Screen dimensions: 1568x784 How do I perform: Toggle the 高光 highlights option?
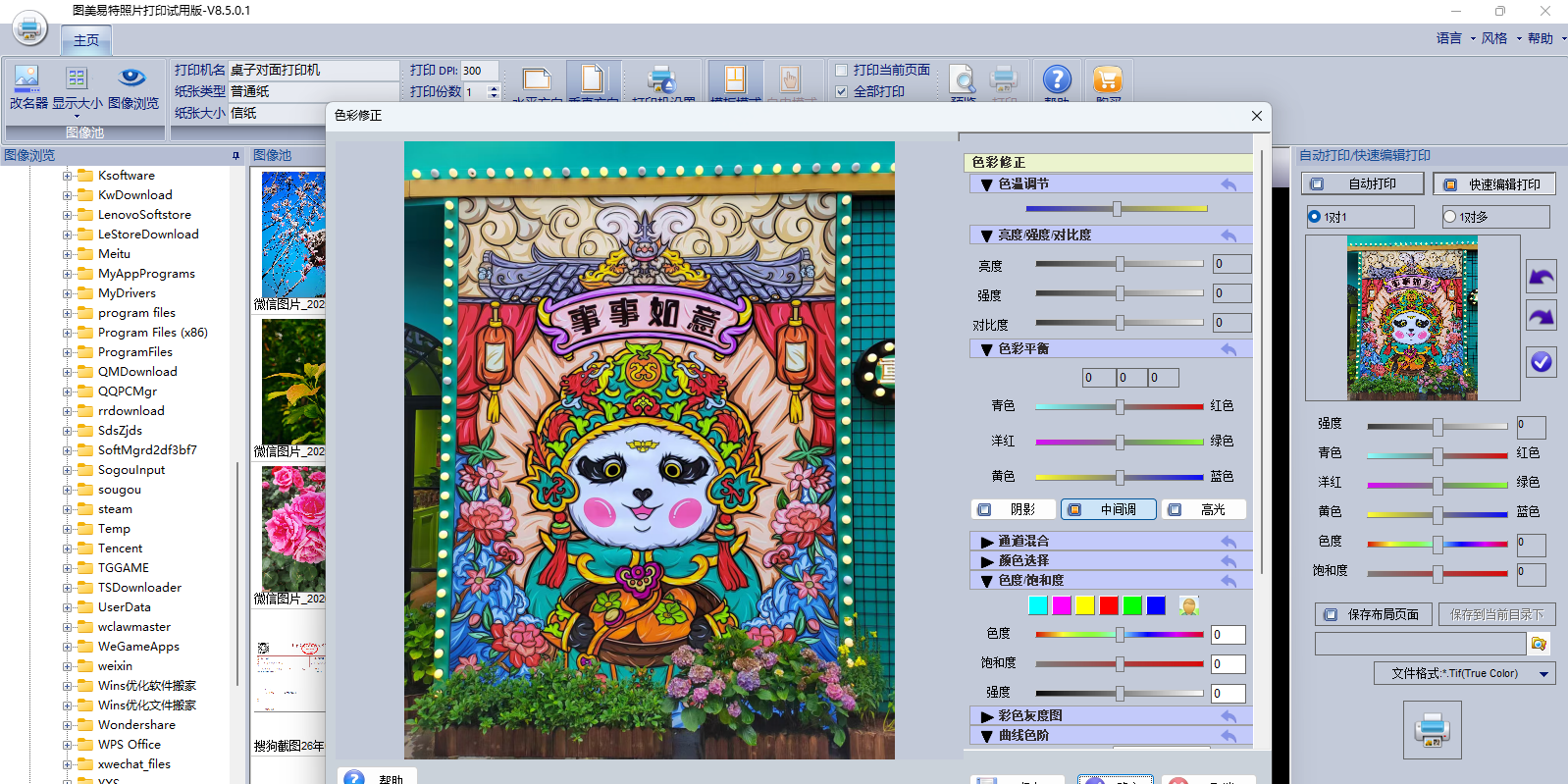(1204, 509)
